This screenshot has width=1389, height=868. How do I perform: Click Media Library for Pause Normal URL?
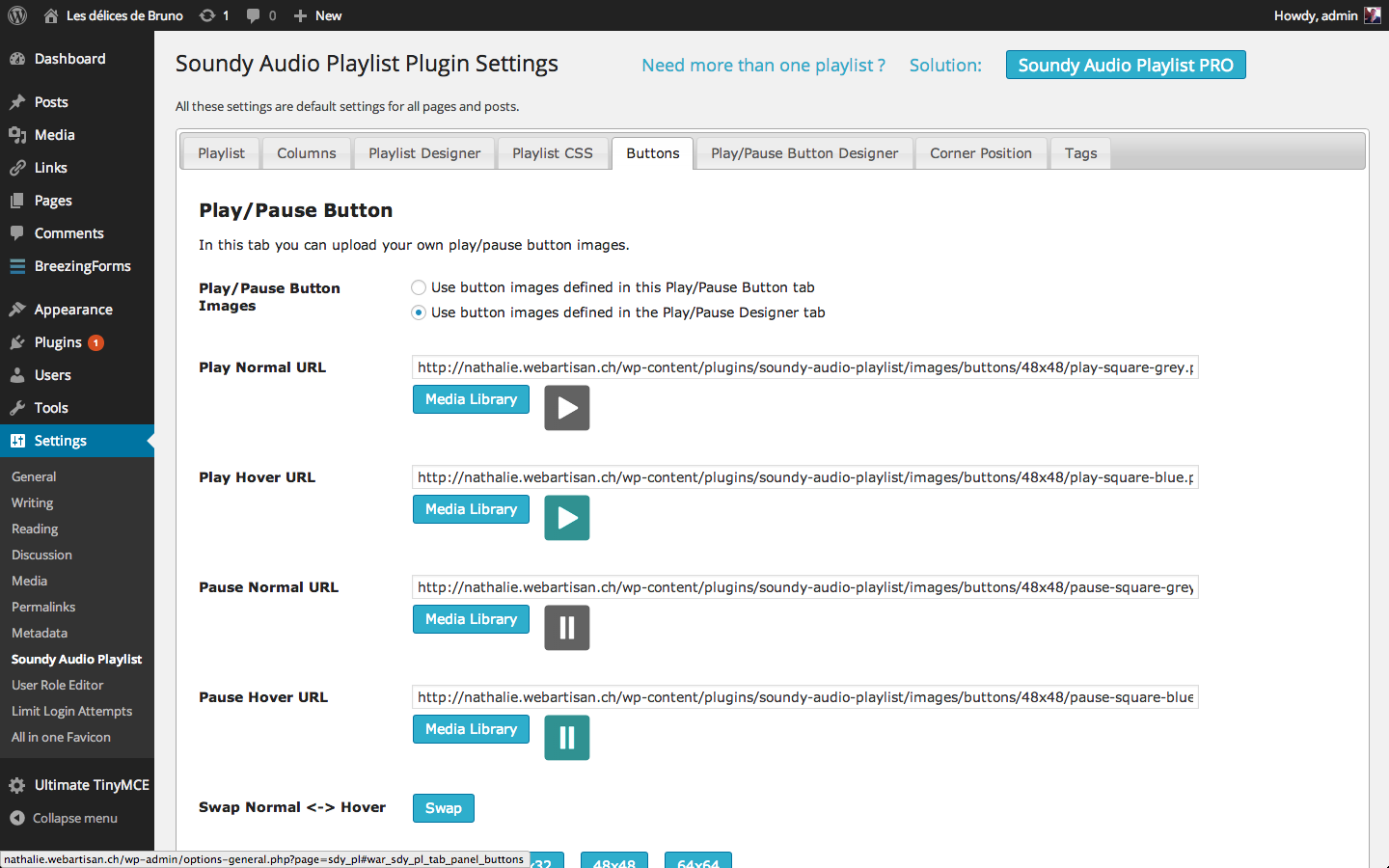pos(471,619)
